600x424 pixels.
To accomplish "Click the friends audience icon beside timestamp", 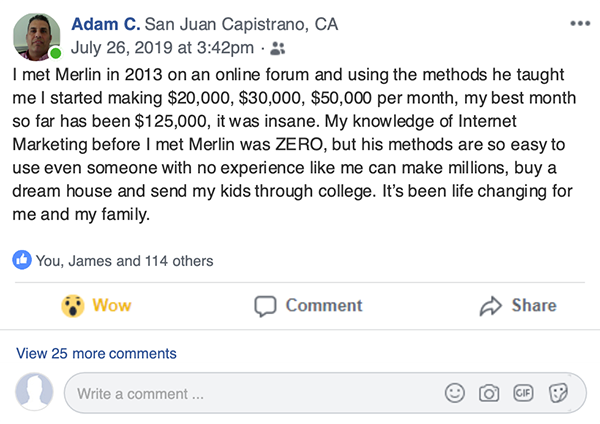I will point(277,47).
